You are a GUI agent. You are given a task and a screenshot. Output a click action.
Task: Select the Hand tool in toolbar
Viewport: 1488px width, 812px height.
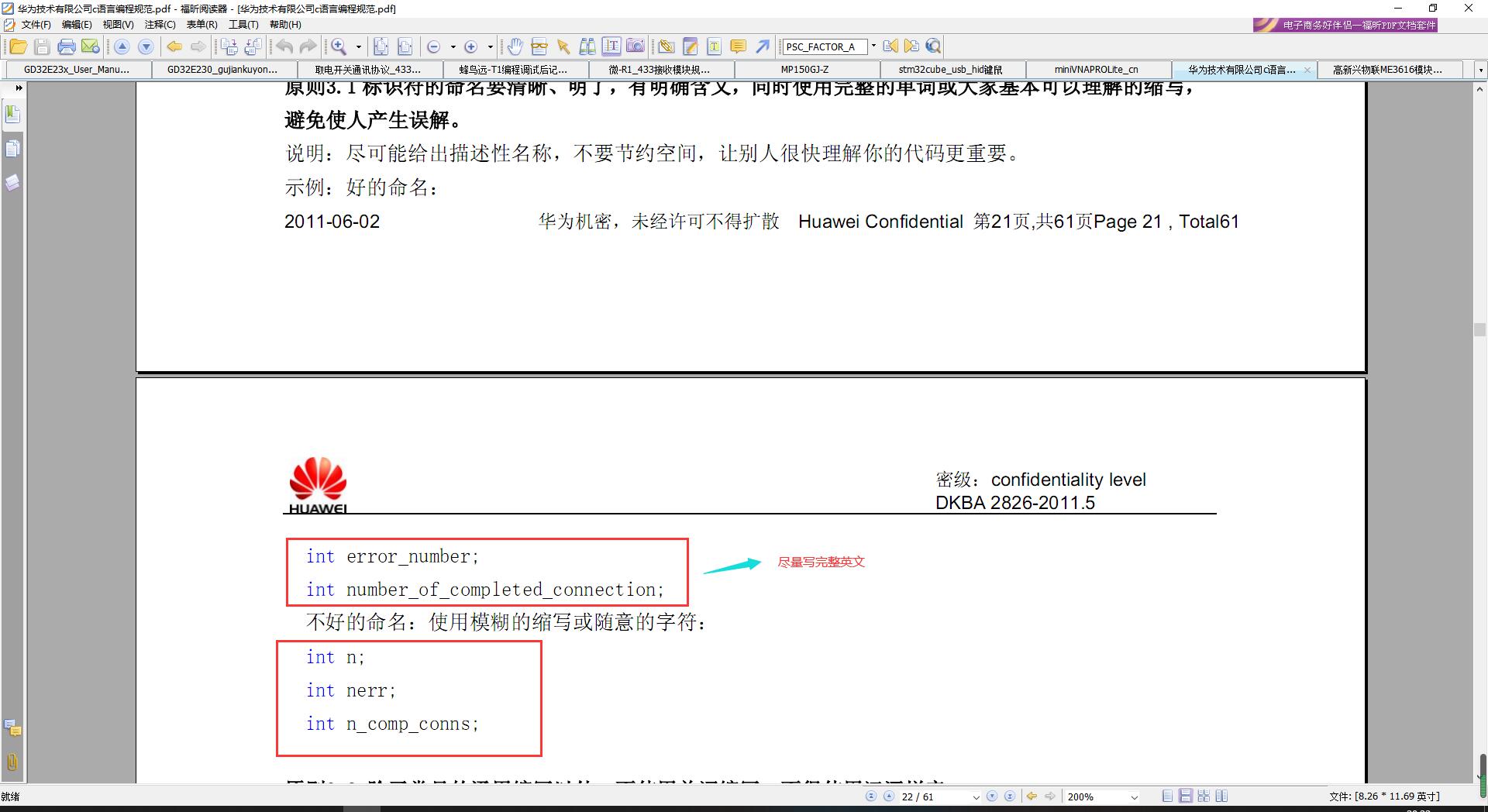pyautogui.click(x=515, y=46)
